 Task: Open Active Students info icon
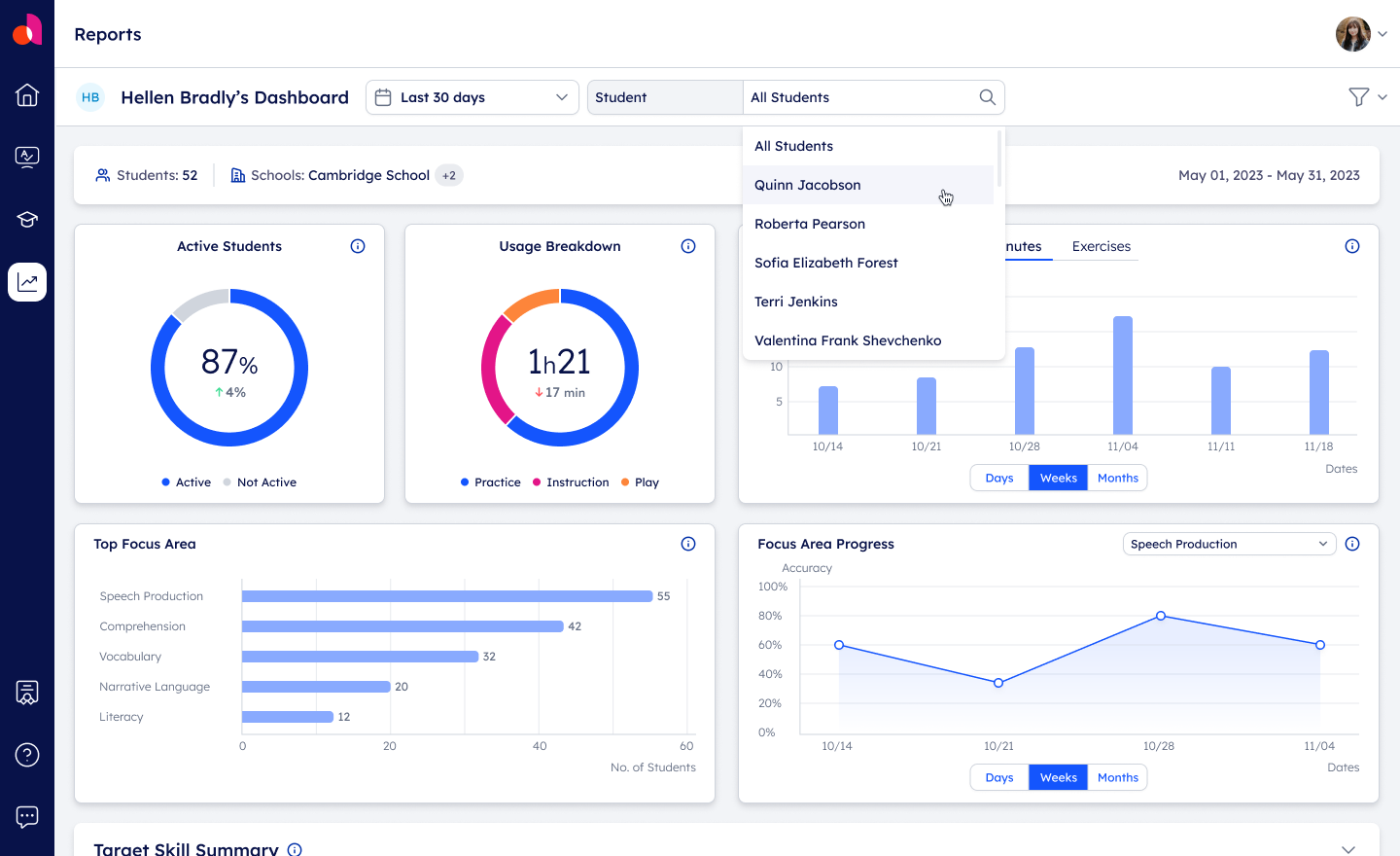(358, 246)
